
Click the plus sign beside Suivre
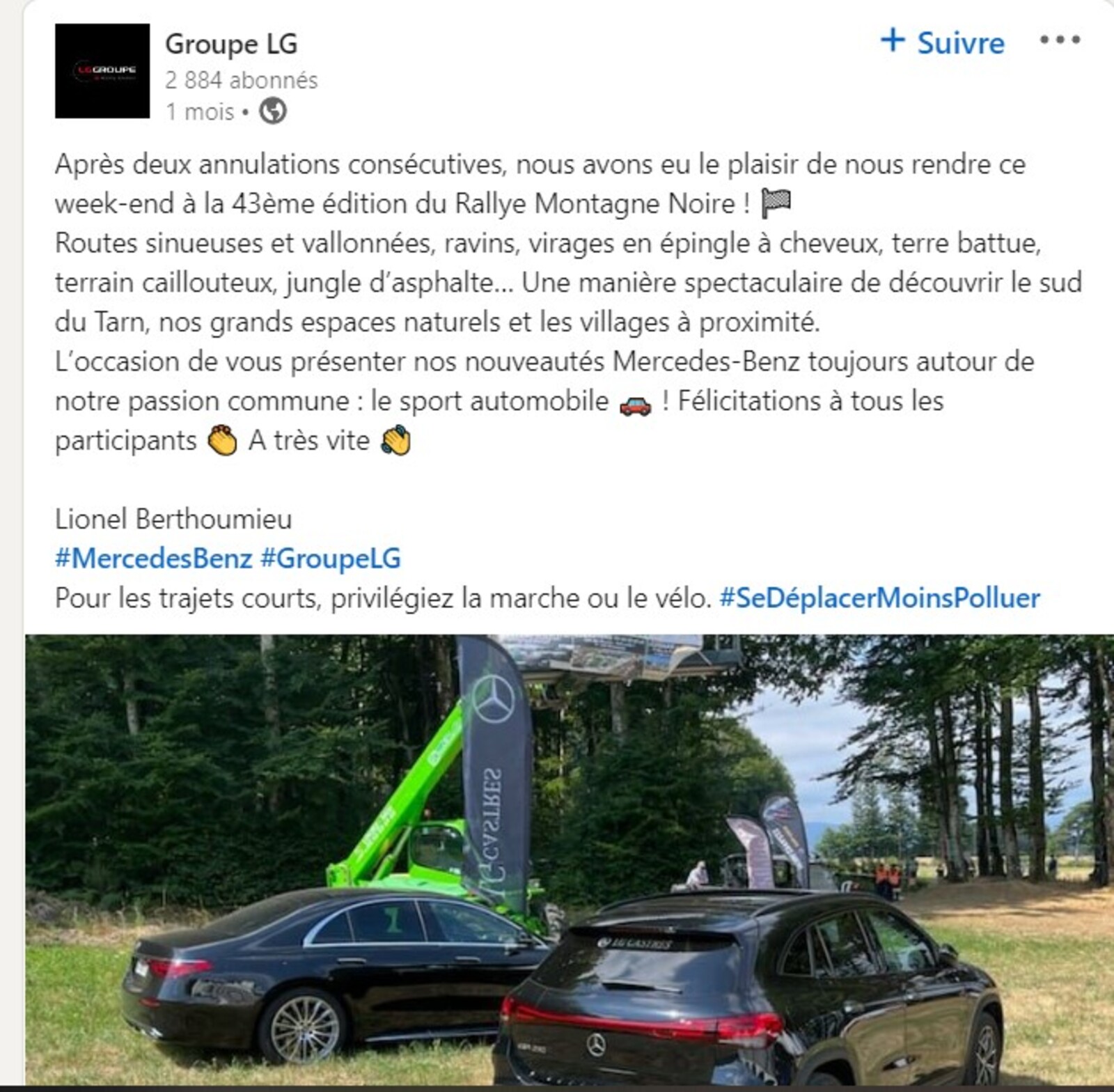click(x=893, y=40)
